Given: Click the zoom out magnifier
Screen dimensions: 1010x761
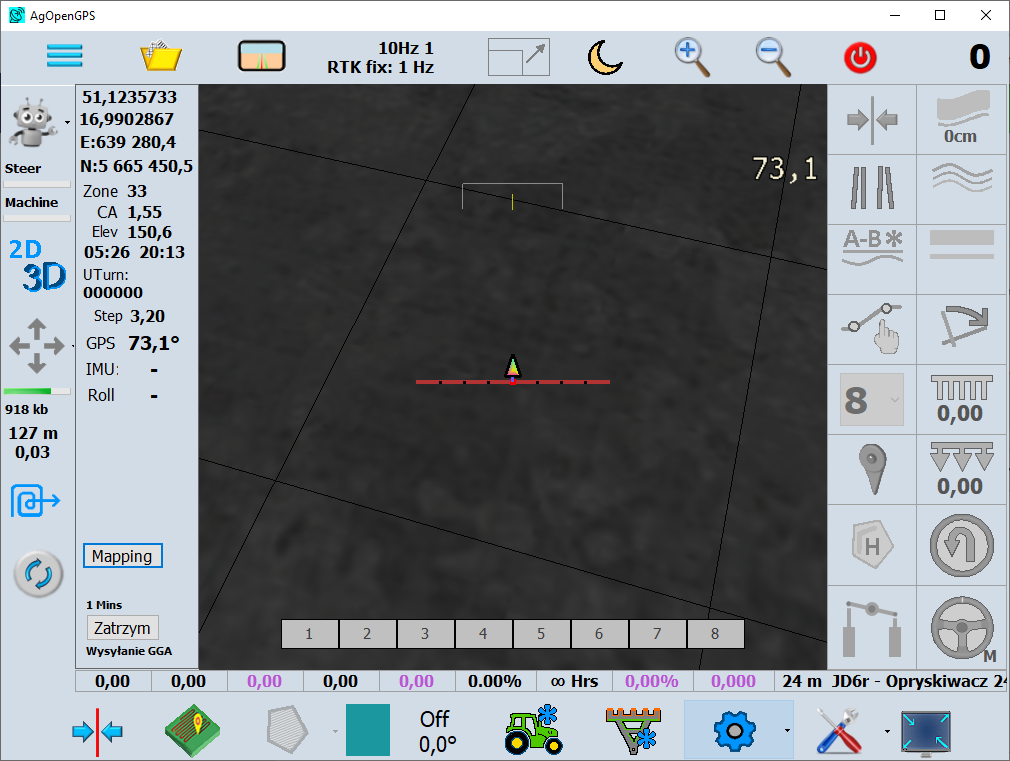Looking at the screenshot, I should [x=773, y=57].
